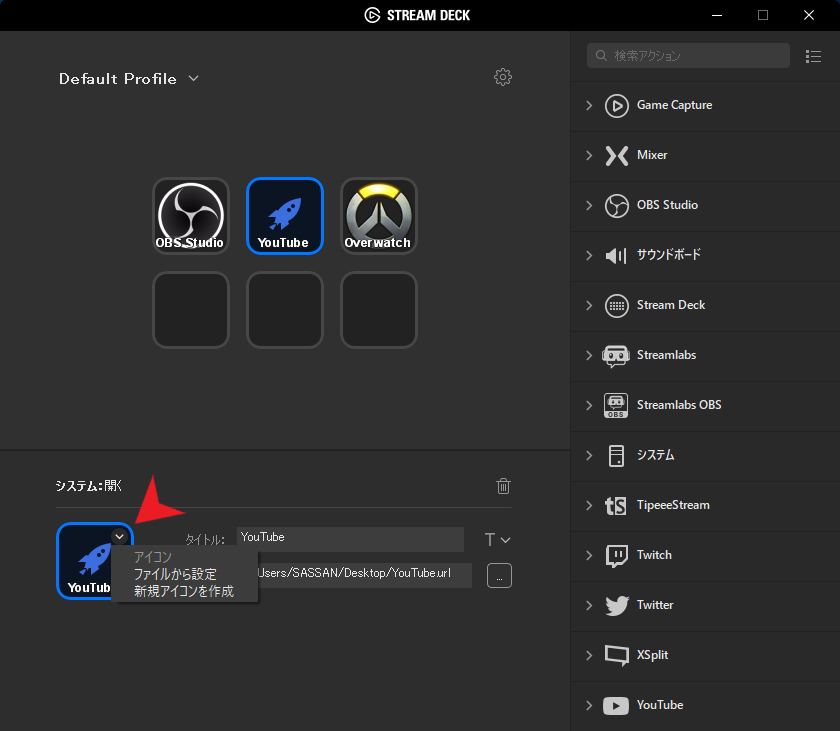Click the システム computer icon
The width and height of the screenshot is (840, 731).
pyautogui.click(x=617, y=456)
